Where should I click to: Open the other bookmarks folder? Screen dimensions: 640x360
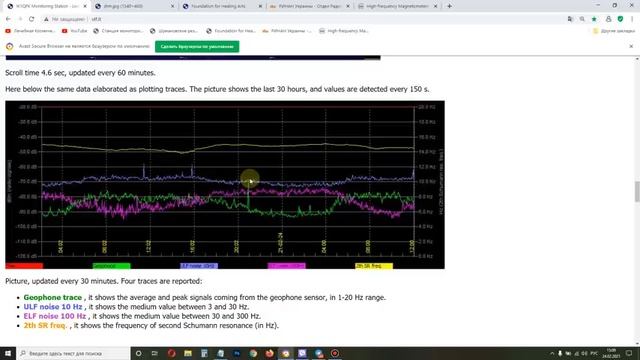coord(614,31)
